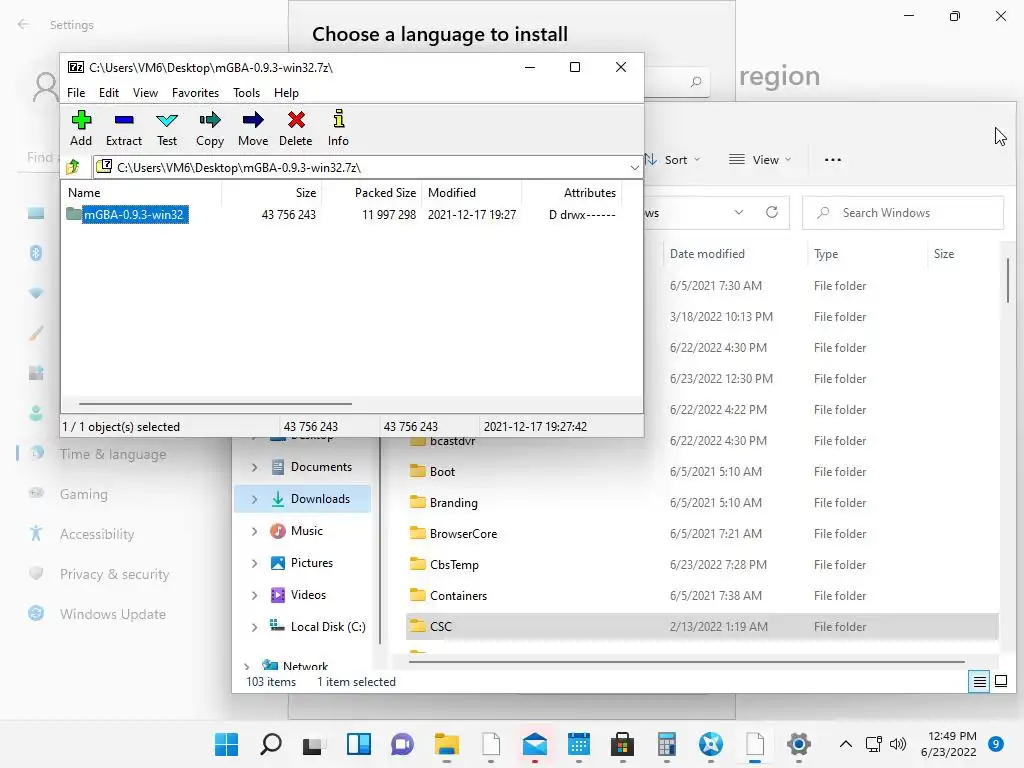
Task: Show hidden system tray icons
Action: [846, 744]
